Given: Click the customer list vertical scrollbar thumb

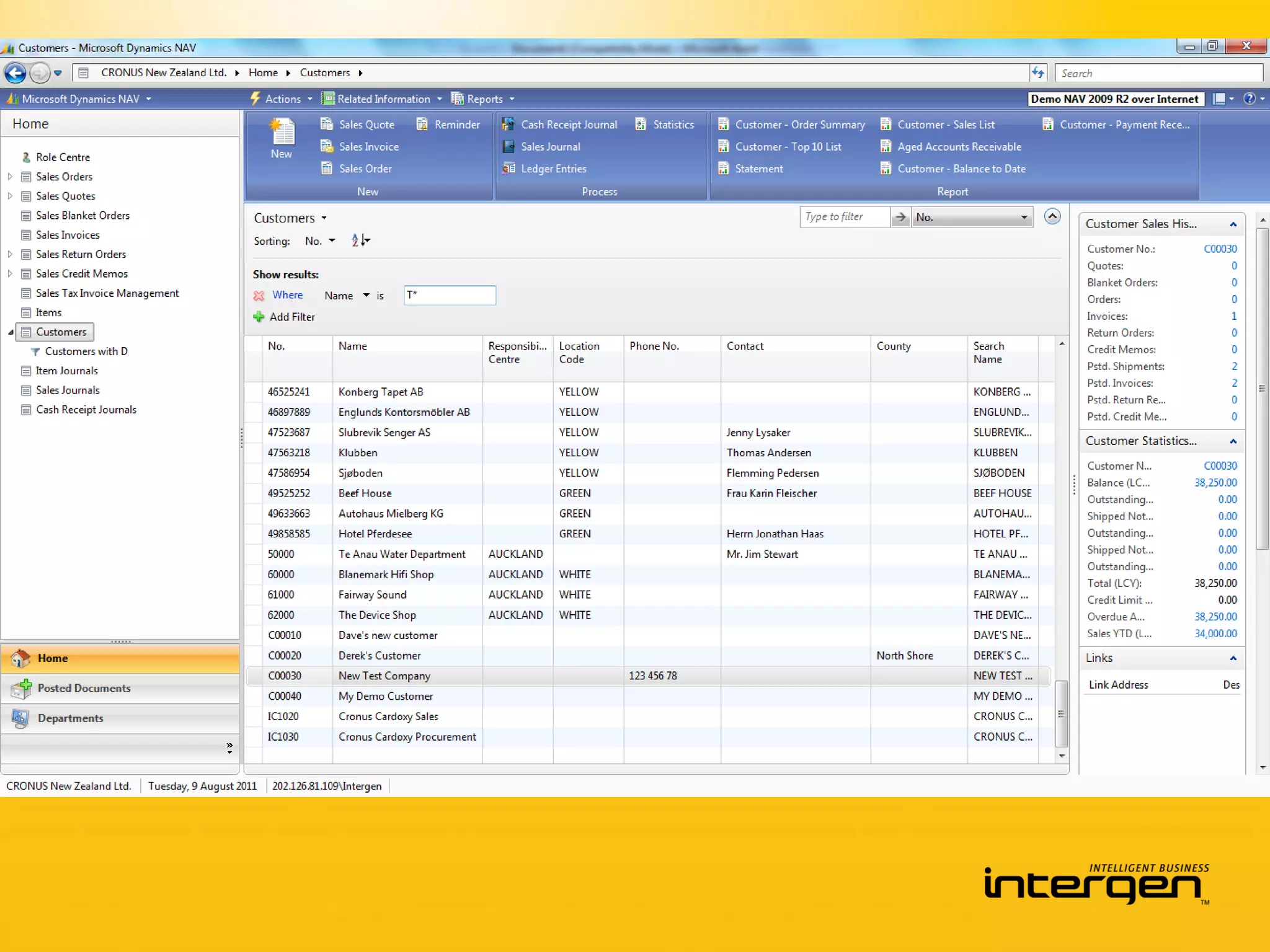Looking at the screenshot, I should [1061, 713].
